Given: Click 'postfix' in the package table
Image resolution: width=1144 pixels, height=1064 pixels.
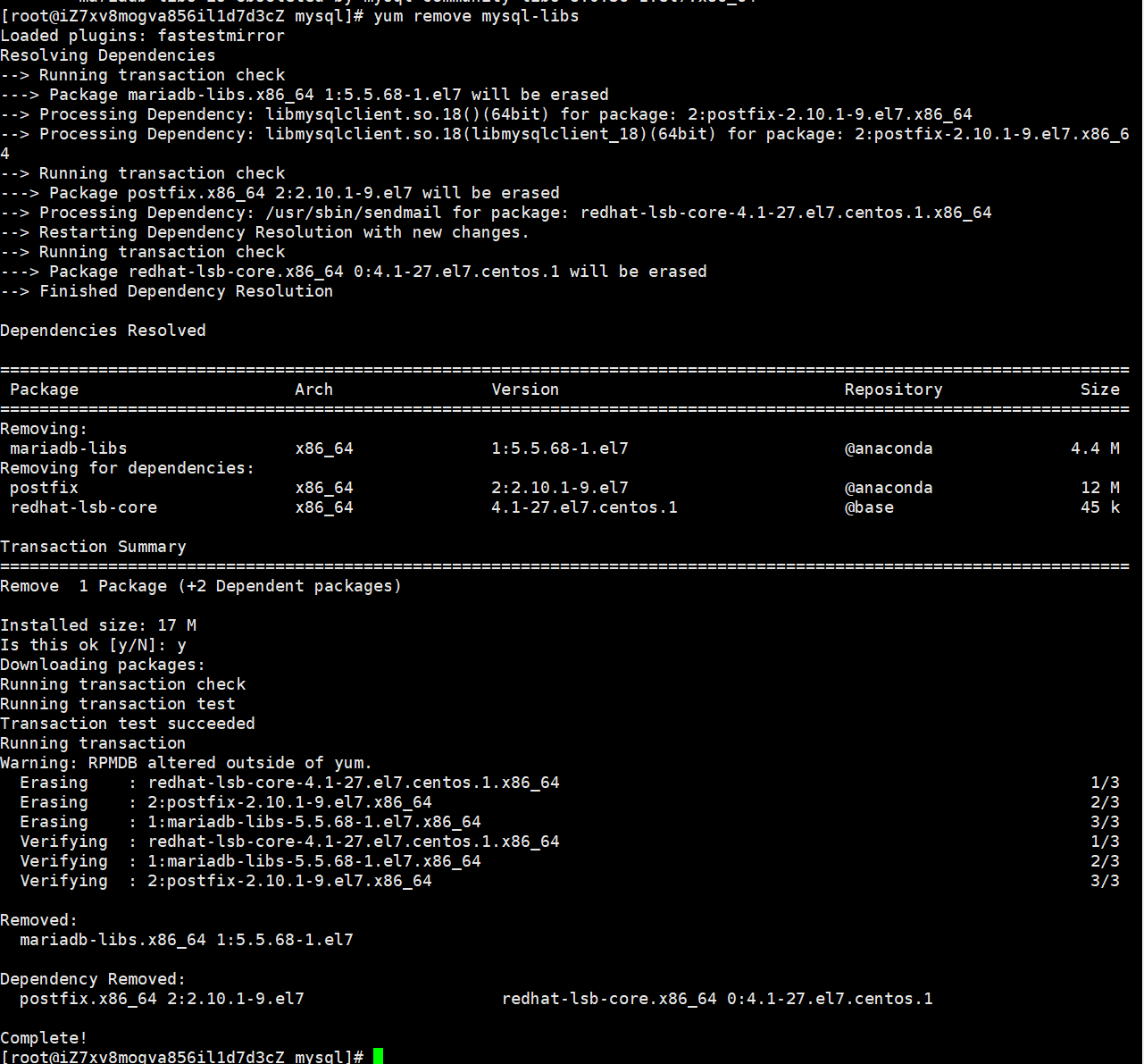Looking at the screenshot, I should point(44,488).
